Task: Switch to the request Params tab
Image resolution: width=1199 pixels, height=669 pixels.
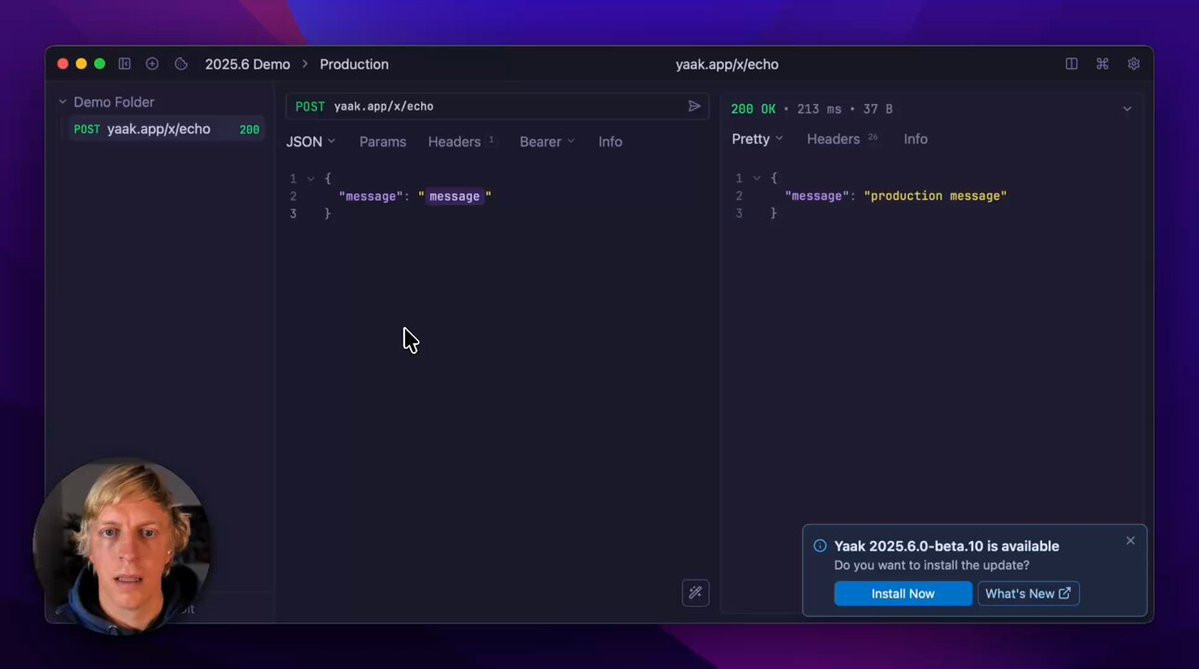Action: coord(382,141)
